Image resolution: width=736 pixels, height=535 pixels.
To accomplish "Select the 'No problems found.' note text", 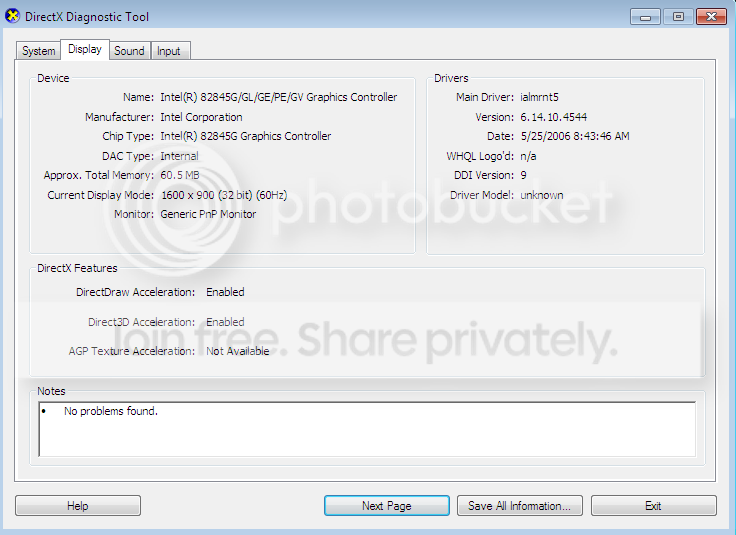I will [111, 411].
